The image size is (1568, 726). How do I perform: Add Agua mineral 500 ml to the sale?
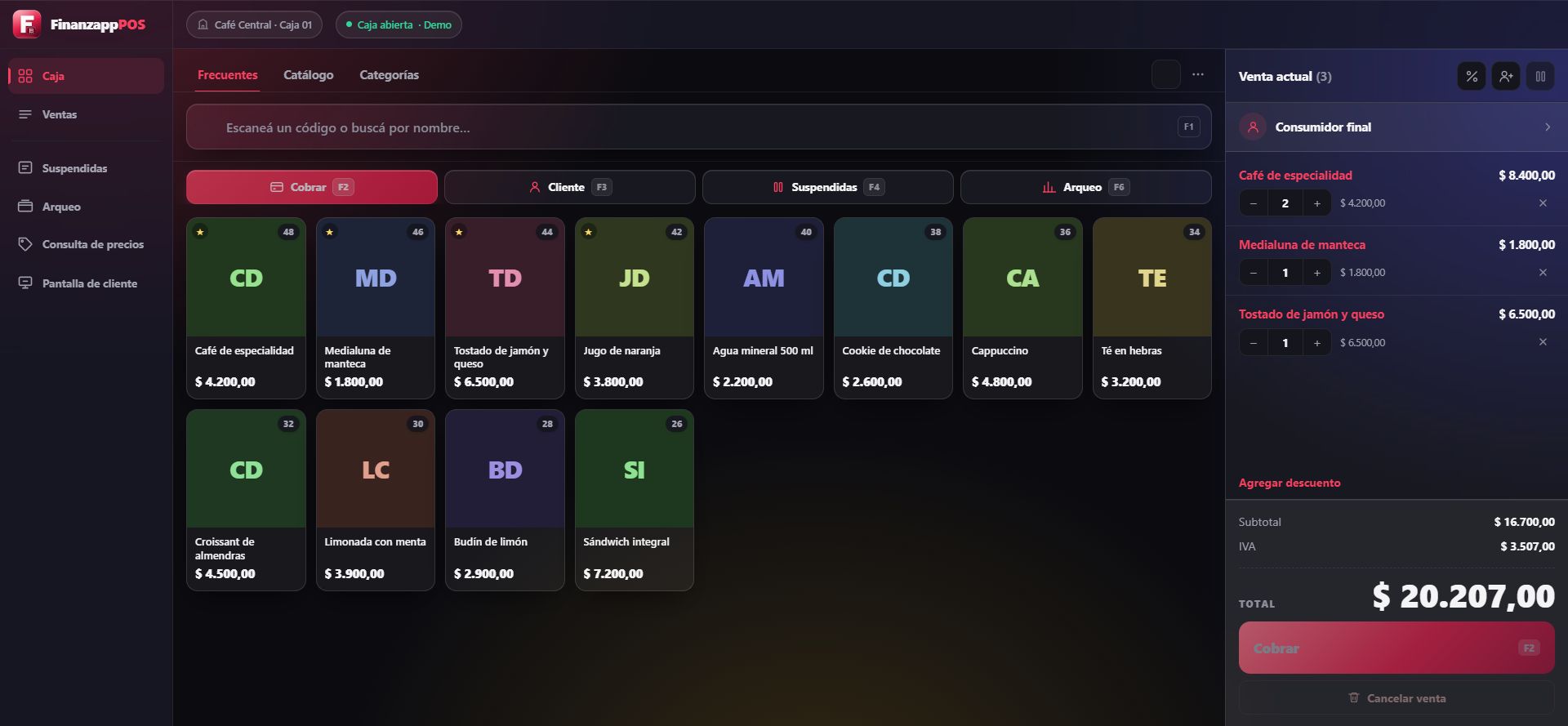point(764,308)
